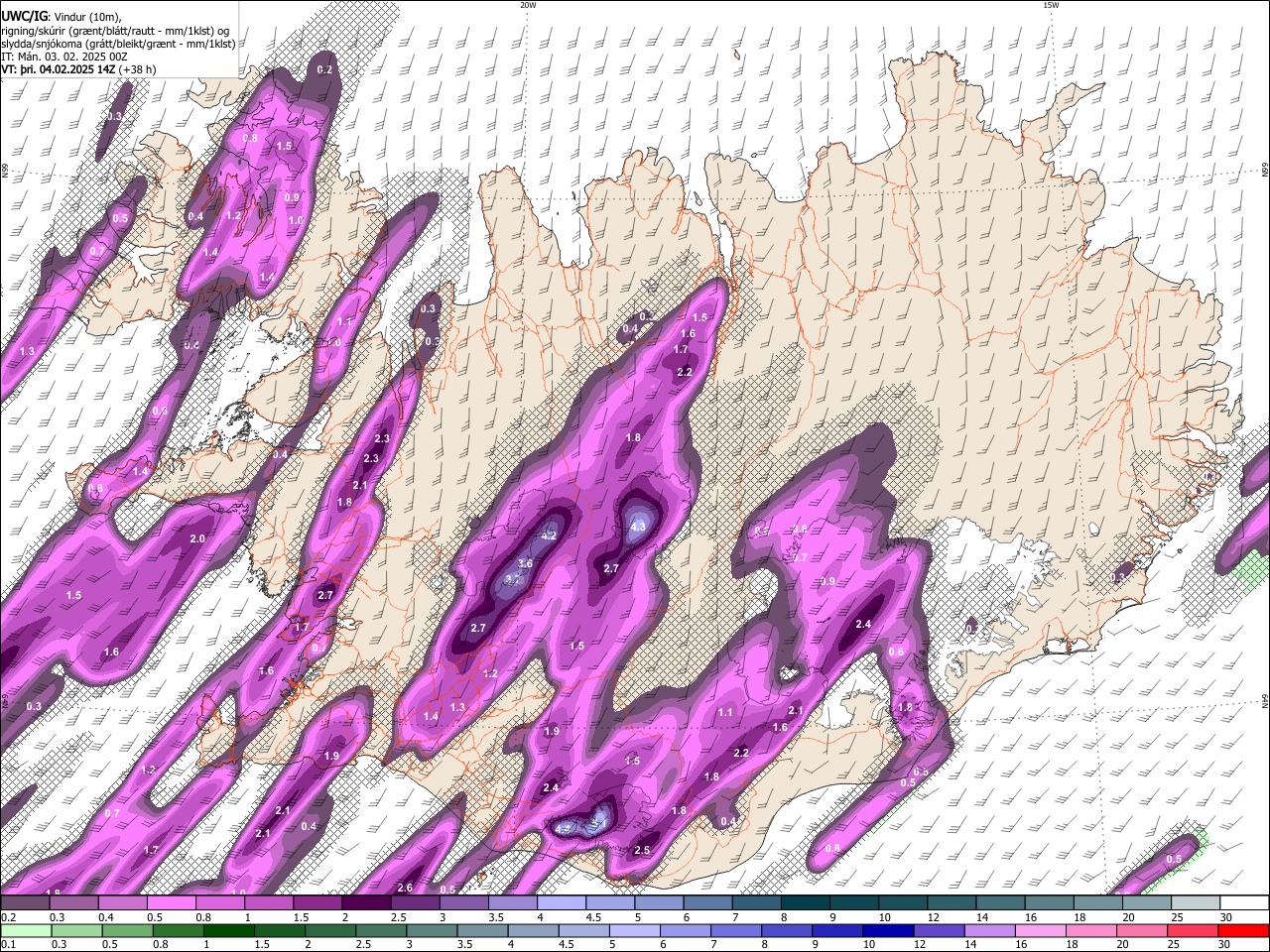
Task: Click the '0.2' value north of the Westfjords
Action: pyautogui.click(x=324, y=69)
